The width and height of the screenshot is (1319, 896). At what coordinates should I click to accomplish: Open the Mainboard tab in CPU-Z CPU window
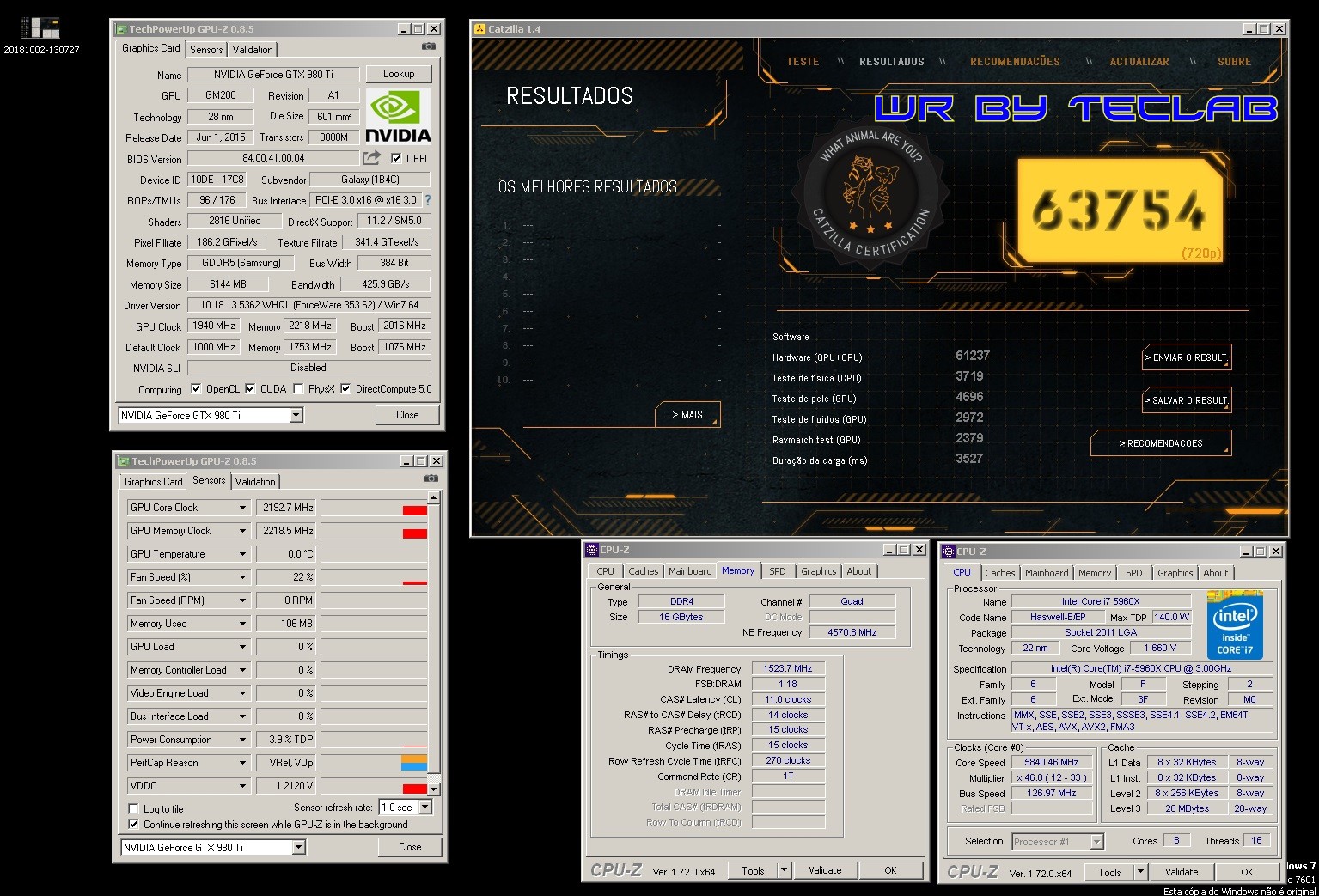[x=1047, y=573]
